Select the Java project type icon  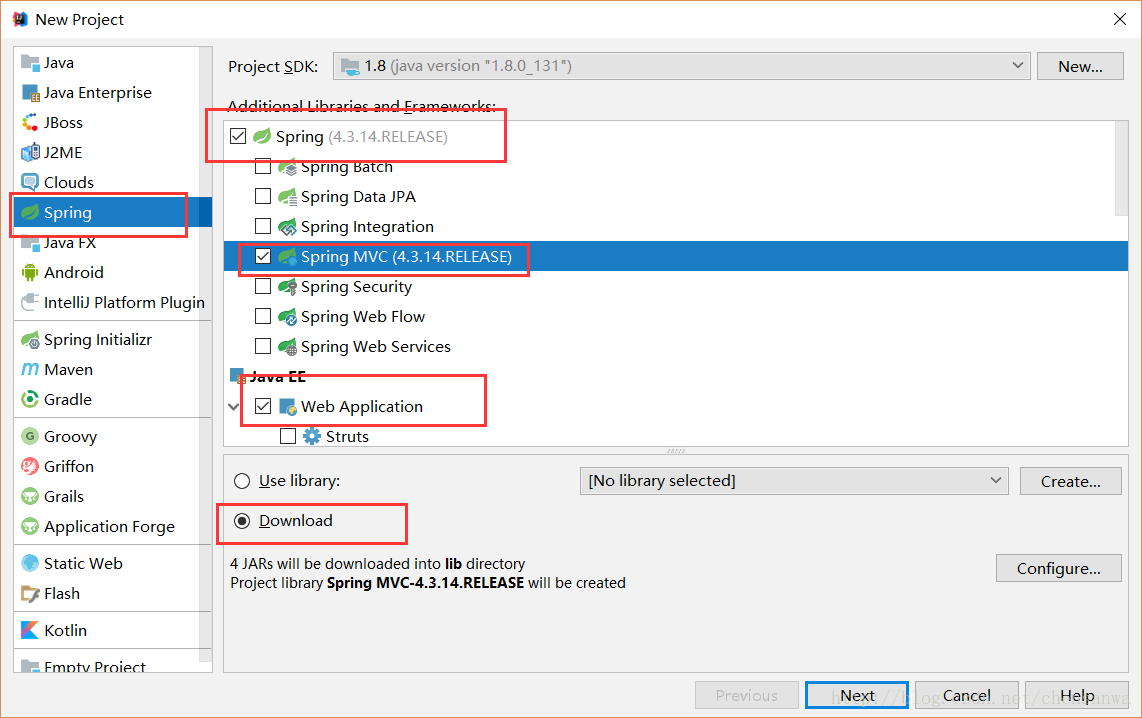tap(30, 63)
